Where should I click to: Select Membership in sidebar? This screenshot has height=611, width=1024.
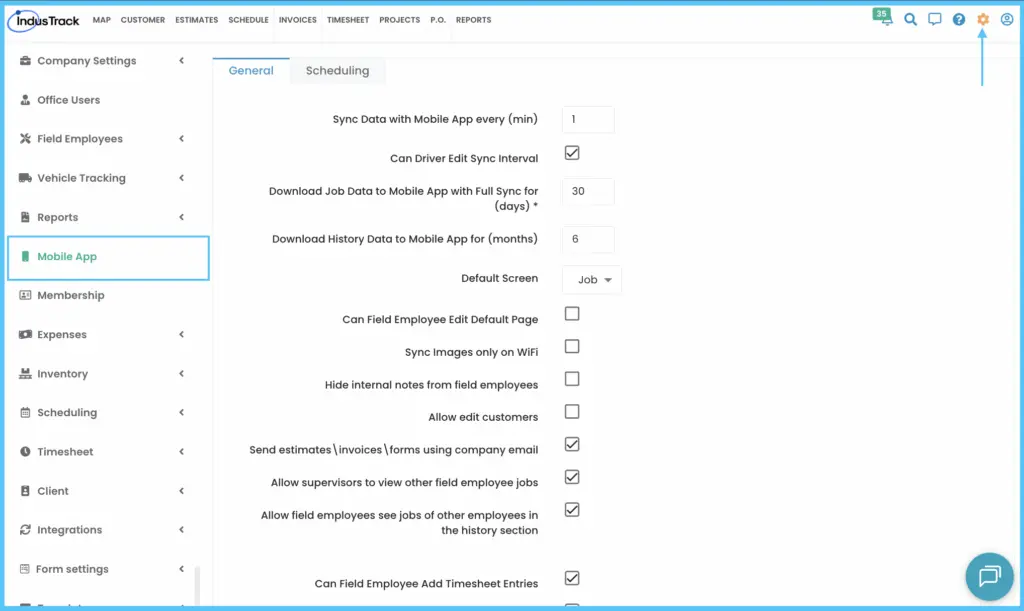tap(71, 295)
